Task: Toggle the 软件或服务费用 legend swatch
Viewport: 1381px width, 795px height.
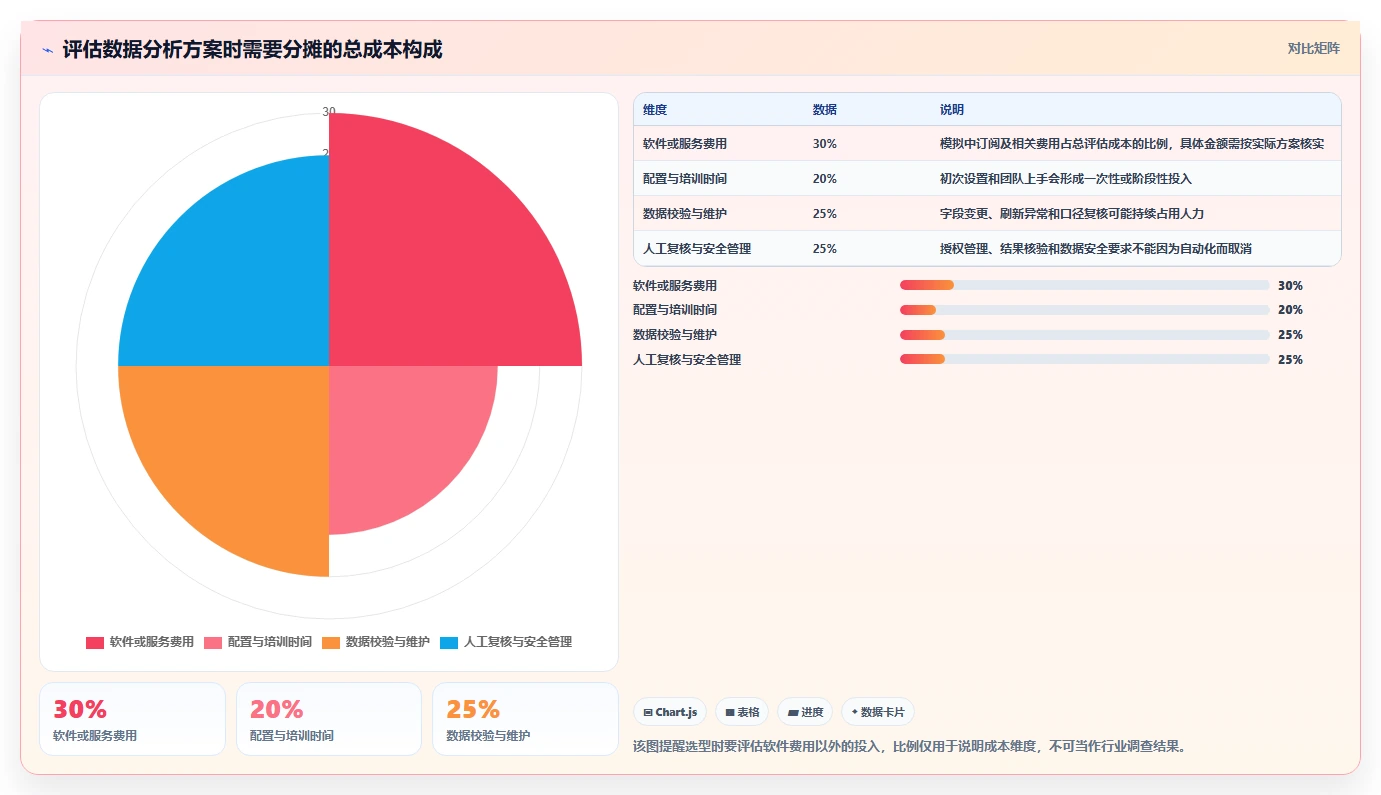Action: click(x=95, y=642)
